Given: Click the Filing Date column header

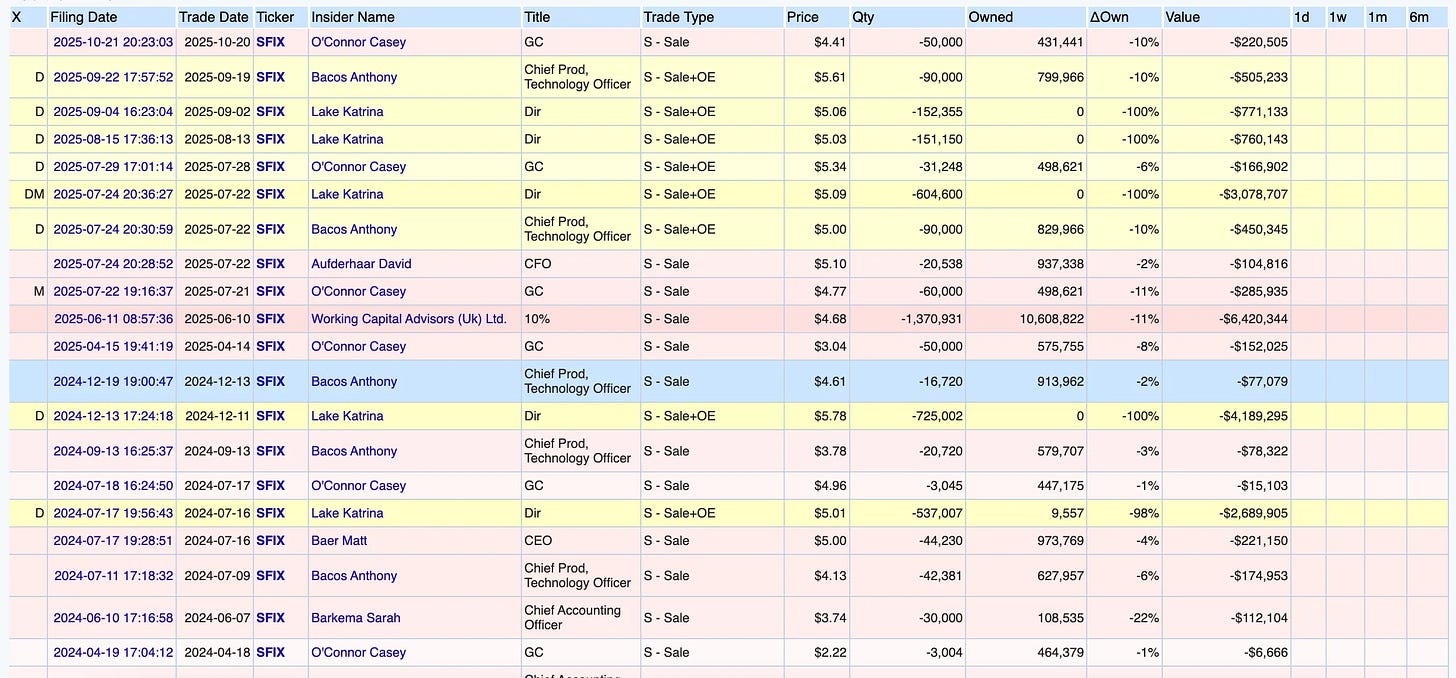Looking at the screenshot, I should click(x=84, y=17).
